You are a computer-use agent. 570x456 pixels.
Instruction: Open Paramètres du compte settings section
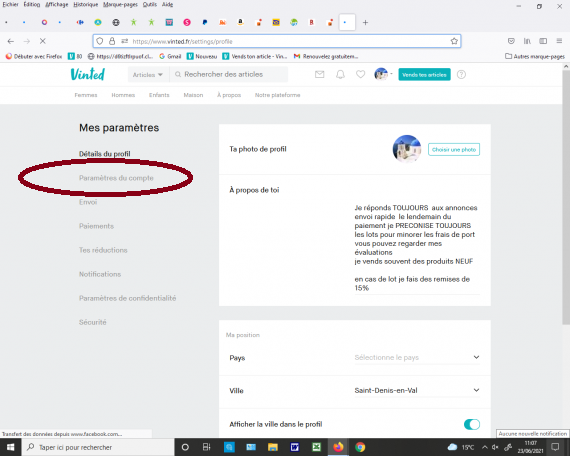click(116, 178)
